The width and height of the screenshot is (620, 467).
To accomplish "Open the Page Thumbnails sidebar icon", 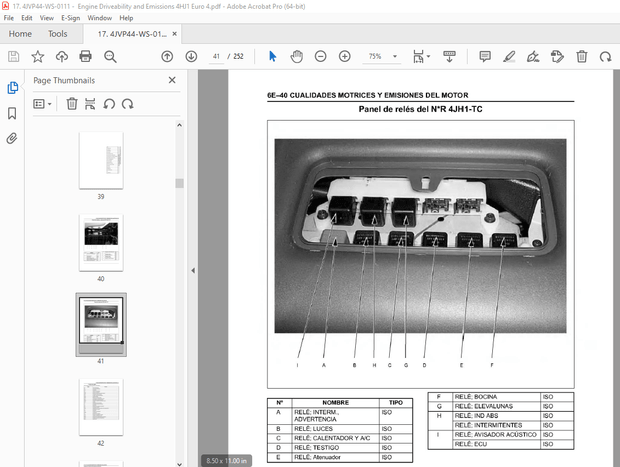I will (x=12, y=88).
